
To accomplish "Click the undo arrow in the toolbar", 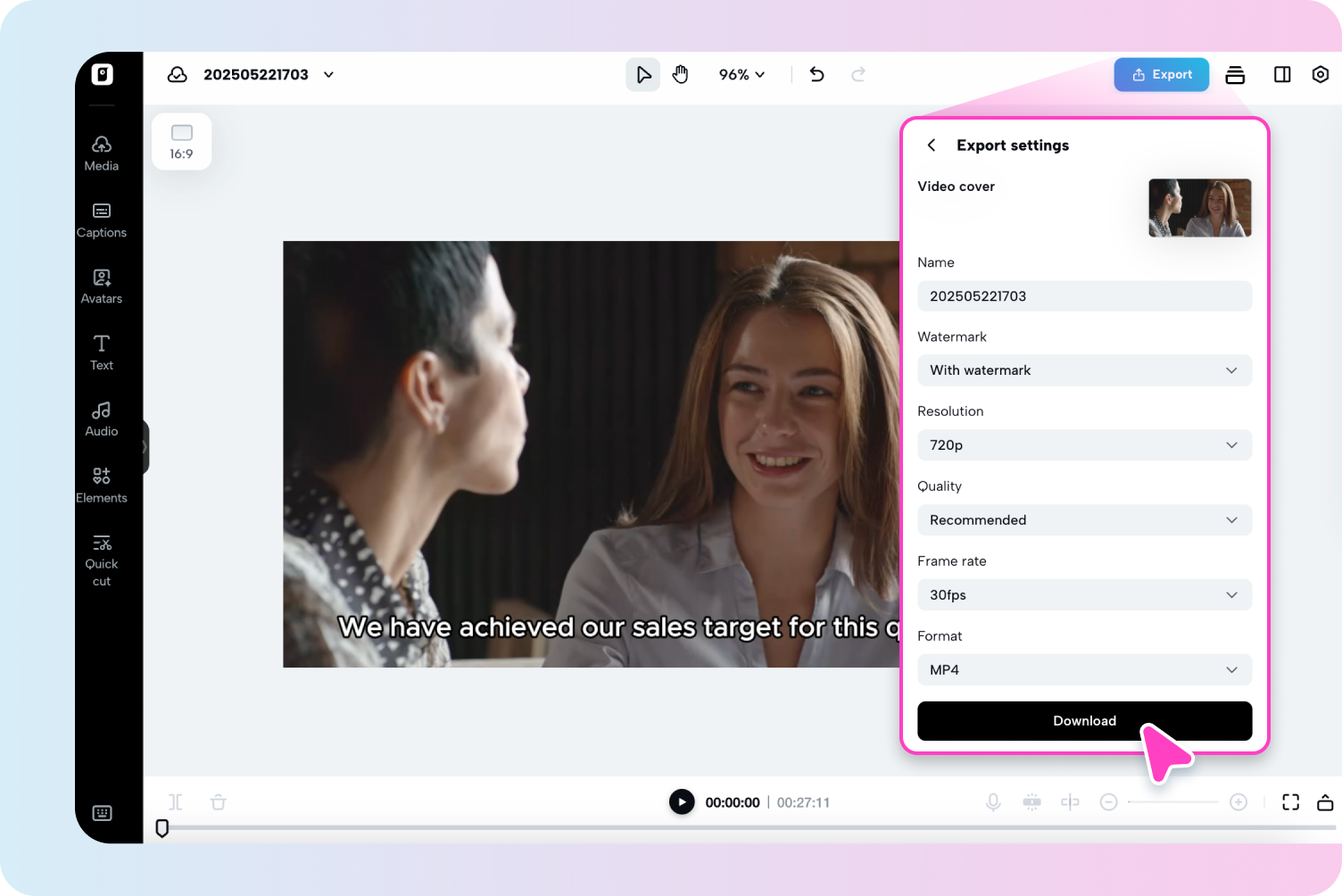I will click(816, 74).
